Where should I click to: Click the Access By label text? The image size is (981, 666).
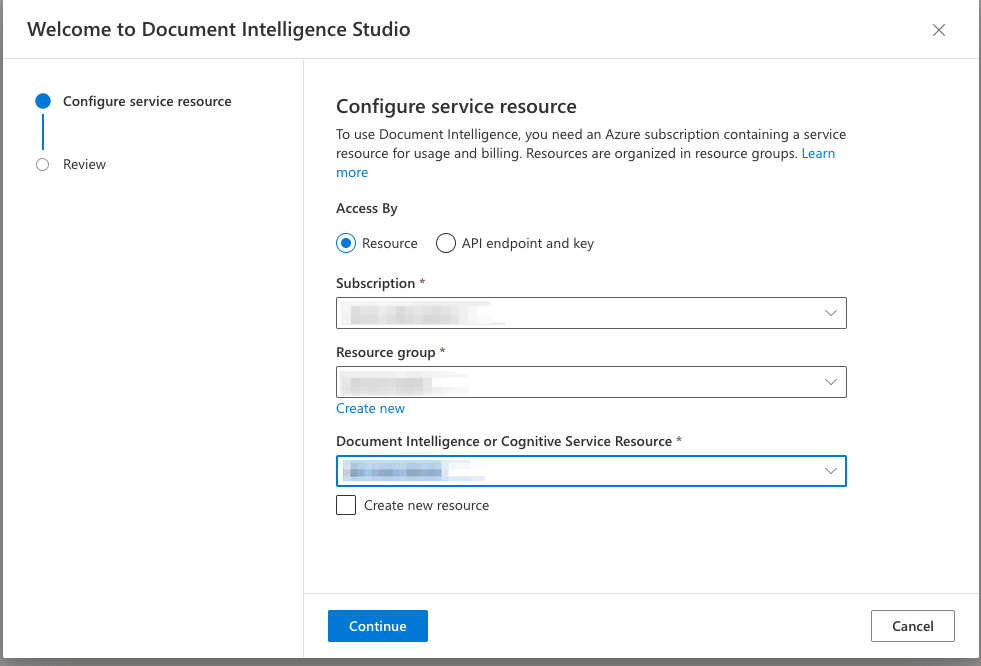367,208
